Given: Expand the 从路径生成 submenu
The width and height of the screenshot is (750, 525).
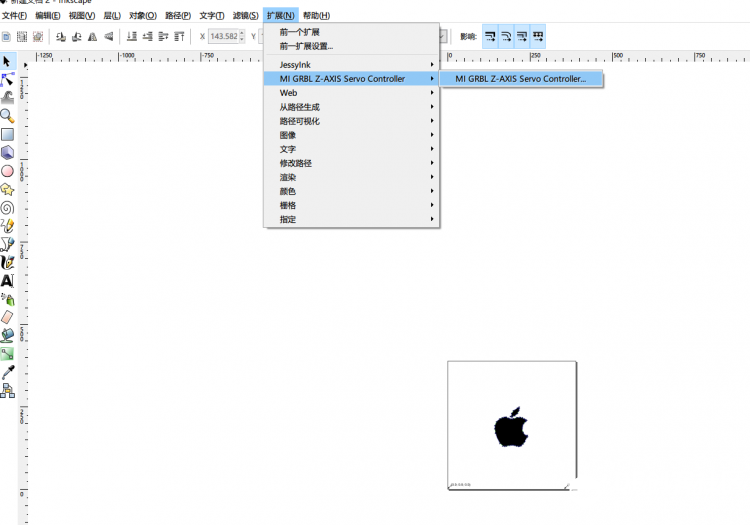Looking at the screenshot, I should [352, 107].
